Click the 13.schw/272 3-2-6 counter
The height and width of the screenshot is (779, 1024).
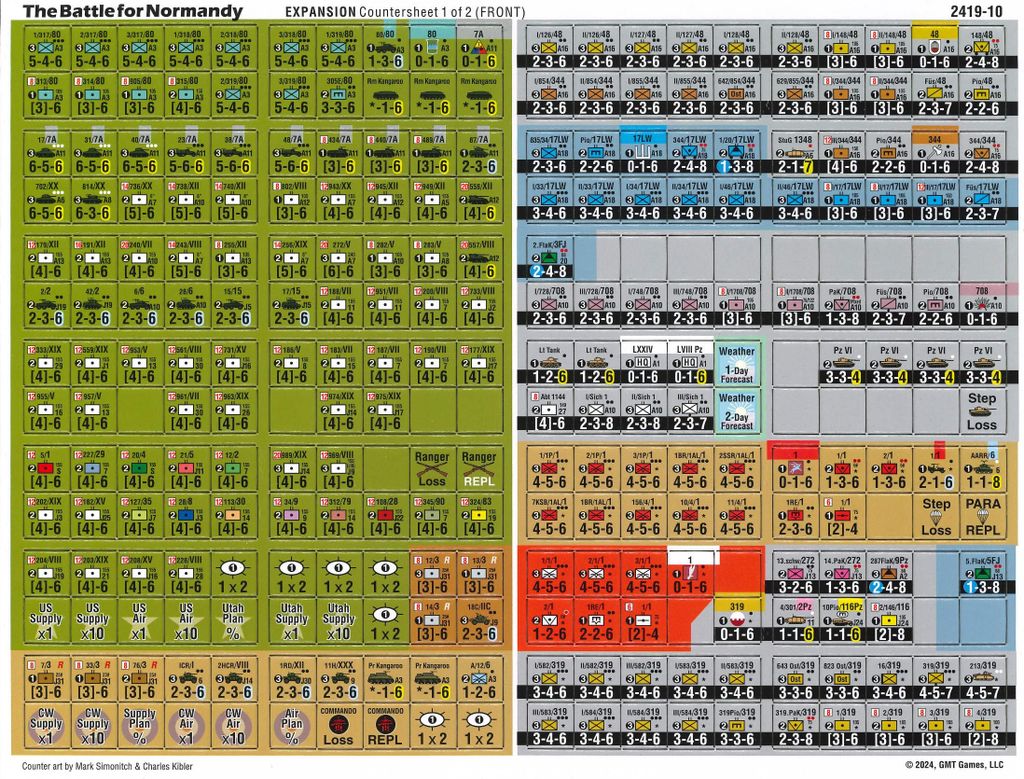(x=795, y=573)
